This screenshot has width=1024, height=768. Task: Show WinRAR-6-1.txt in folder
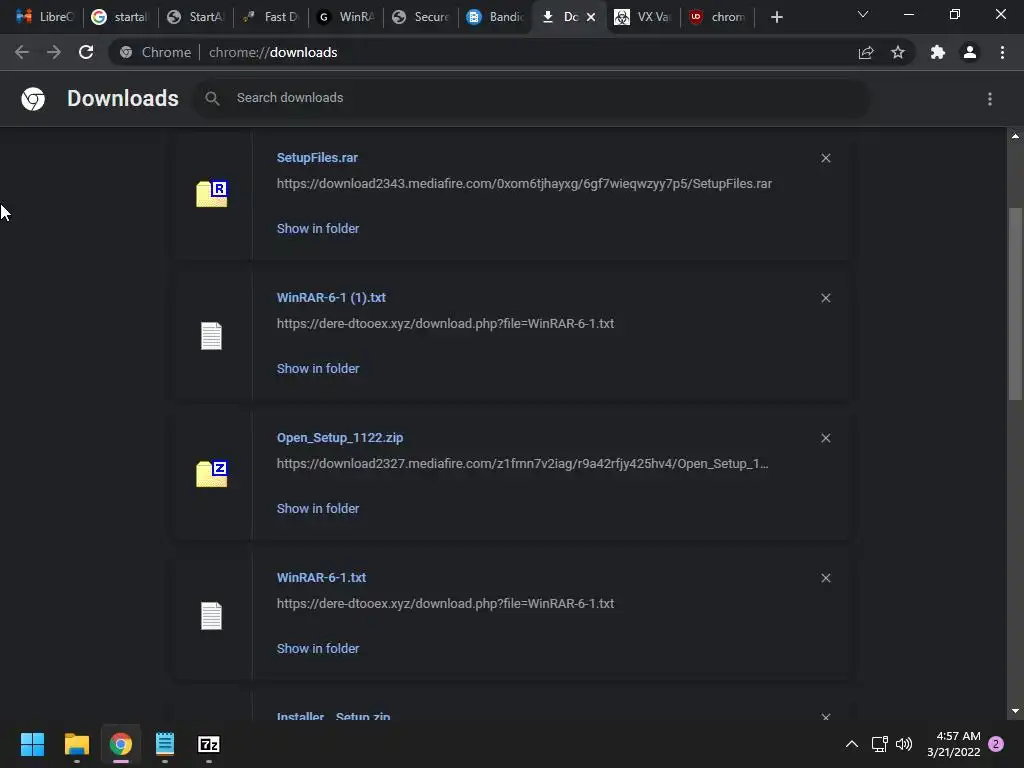[318, 648]
